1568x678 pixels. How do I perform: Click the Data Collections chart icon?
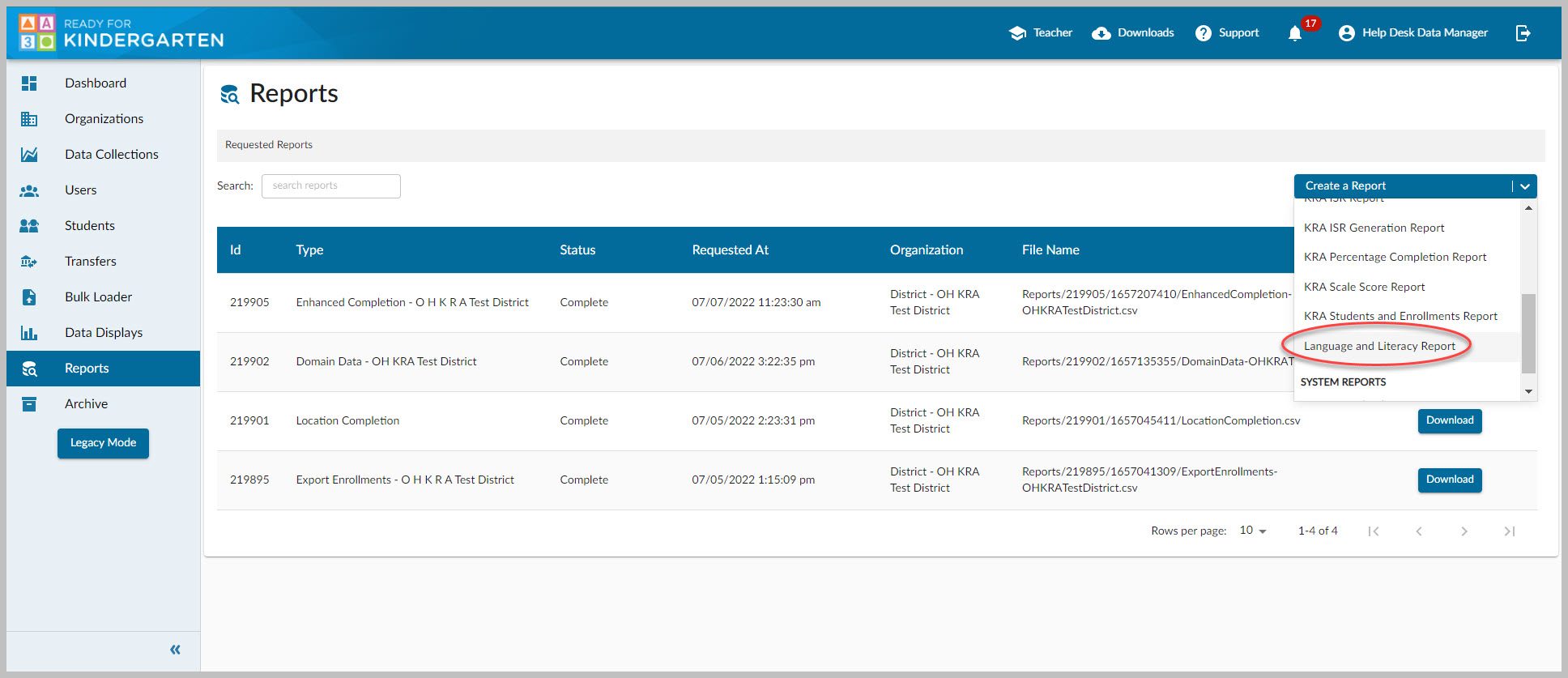tap(29, 154)
